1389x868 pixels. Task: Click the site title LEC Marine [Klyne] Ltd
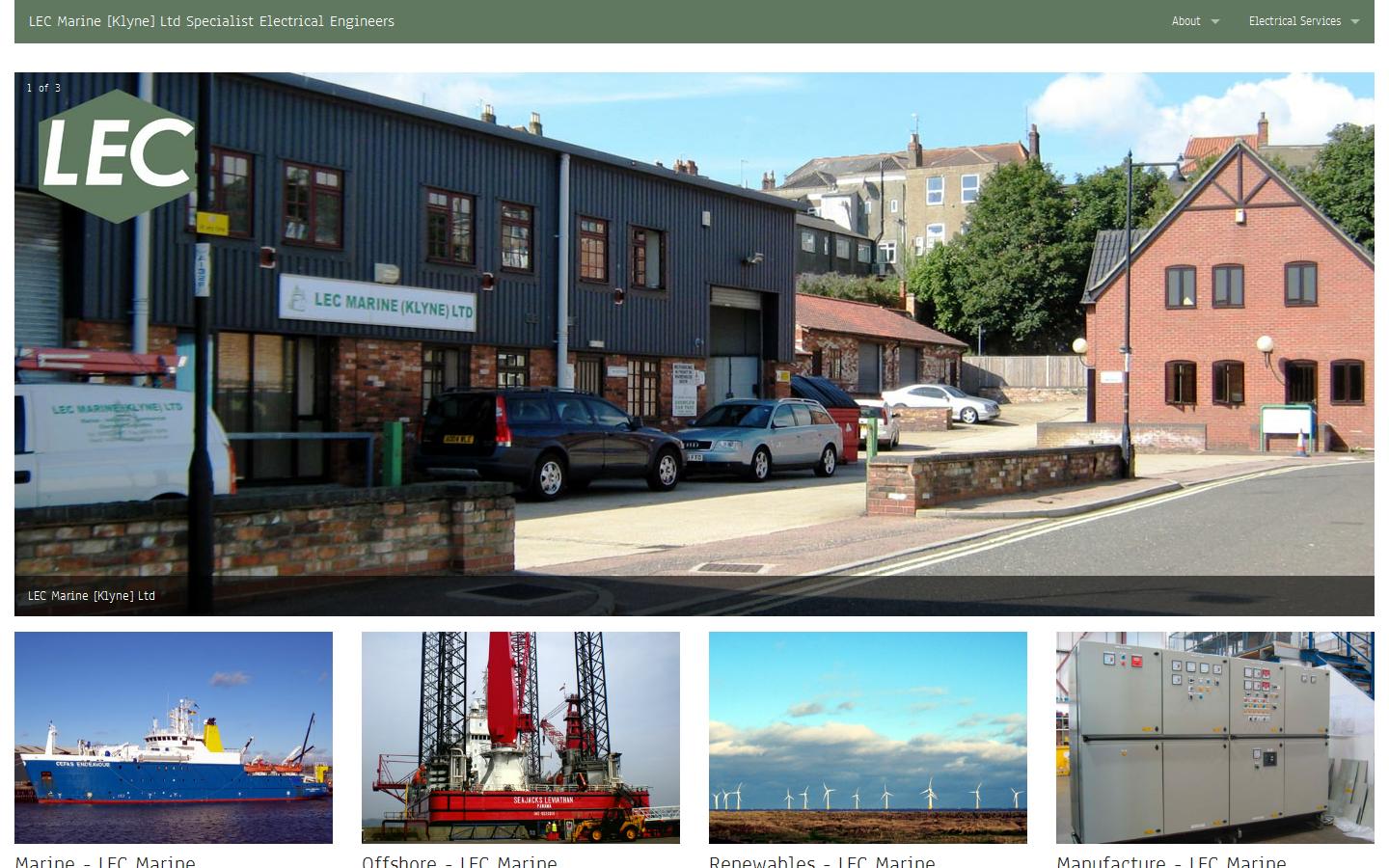coord(211,21)
